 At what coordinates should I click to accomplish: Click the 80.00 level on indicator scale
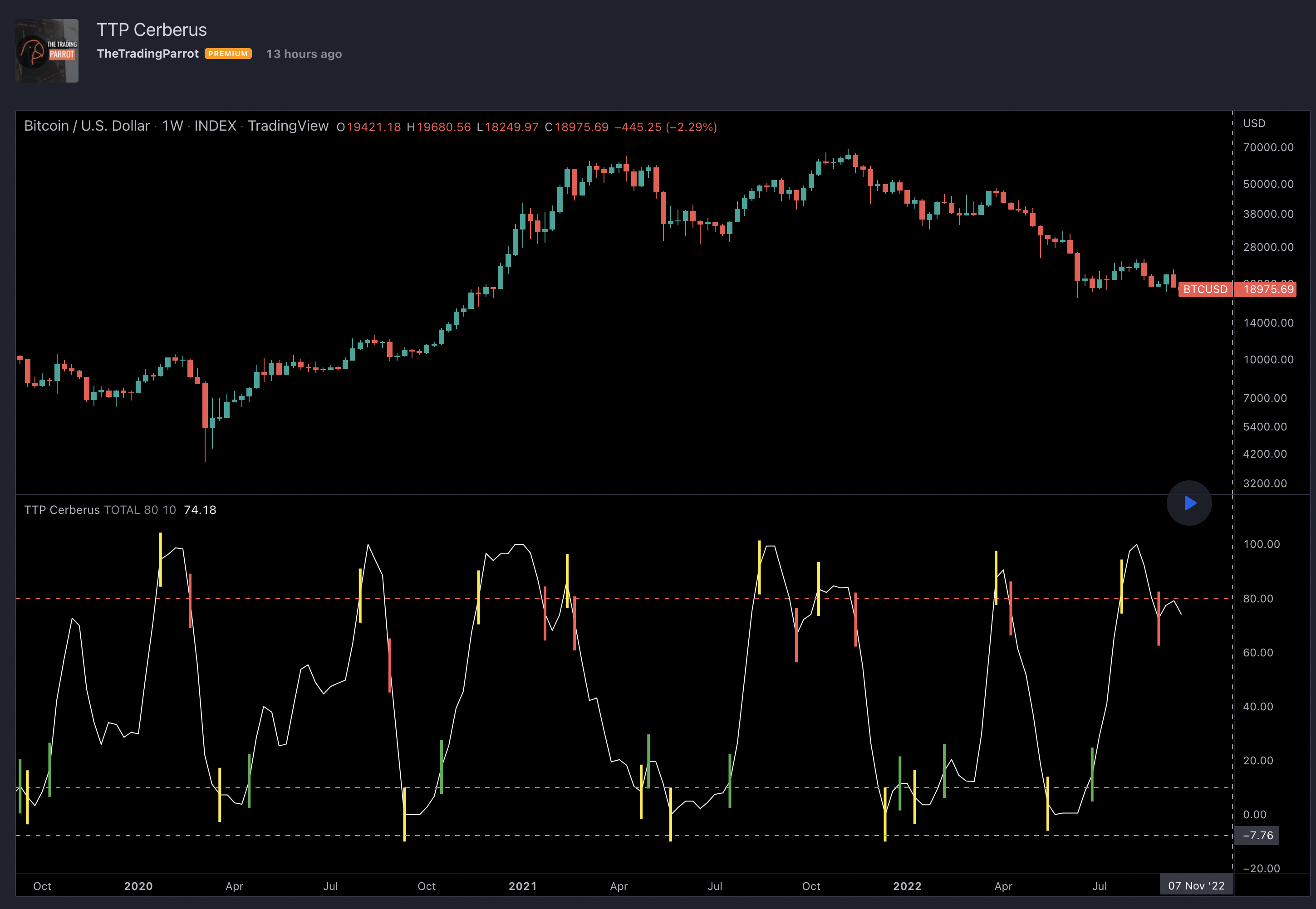point(1257,599)
